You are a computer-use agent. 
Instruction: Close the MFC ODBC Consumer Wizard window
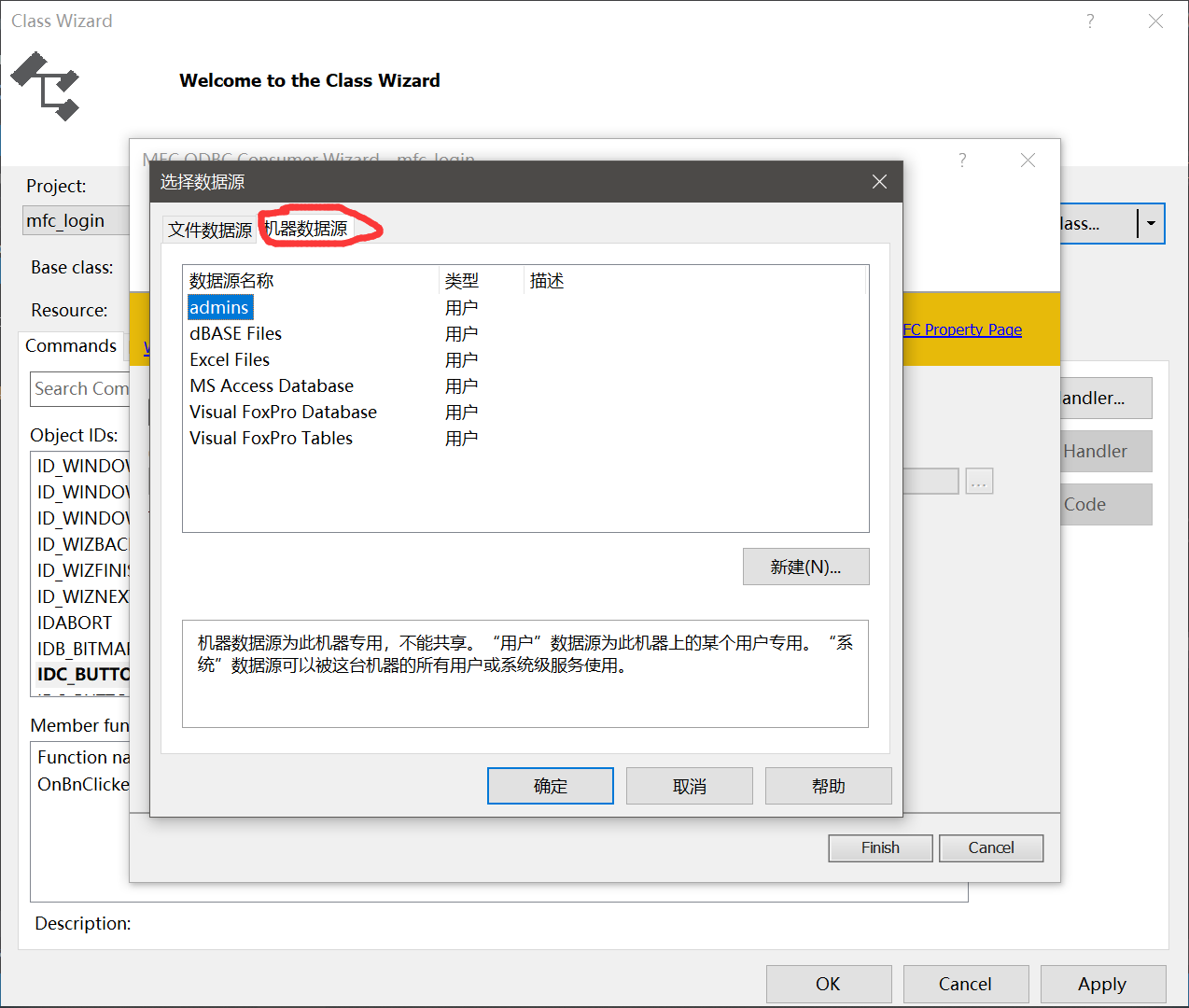click(x=1028, y=161)
